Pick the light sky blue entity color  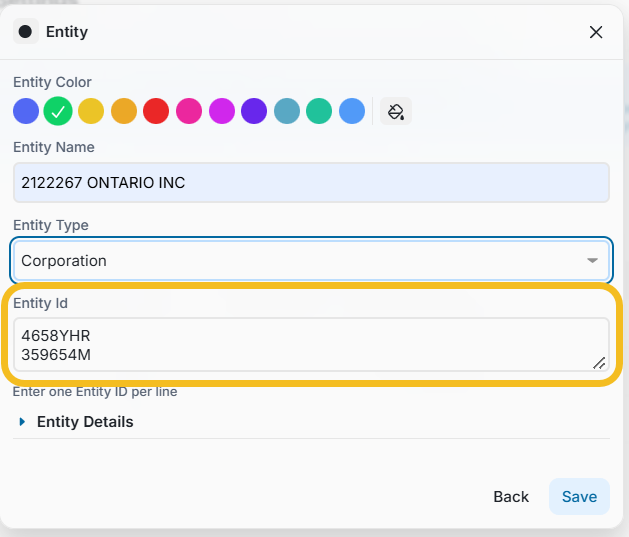click(352, 111)
